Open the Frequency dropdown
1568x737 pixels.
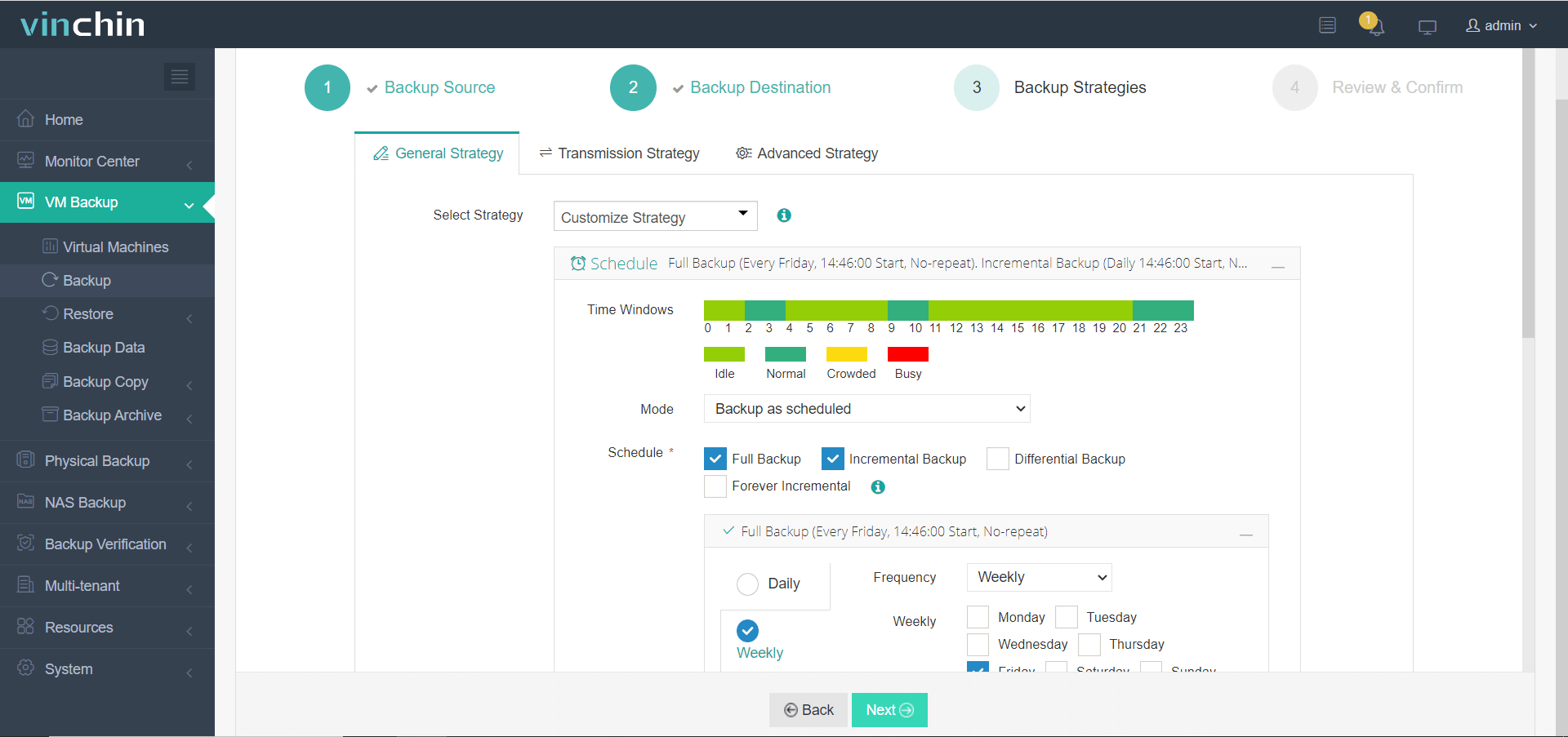[1040, 577]
